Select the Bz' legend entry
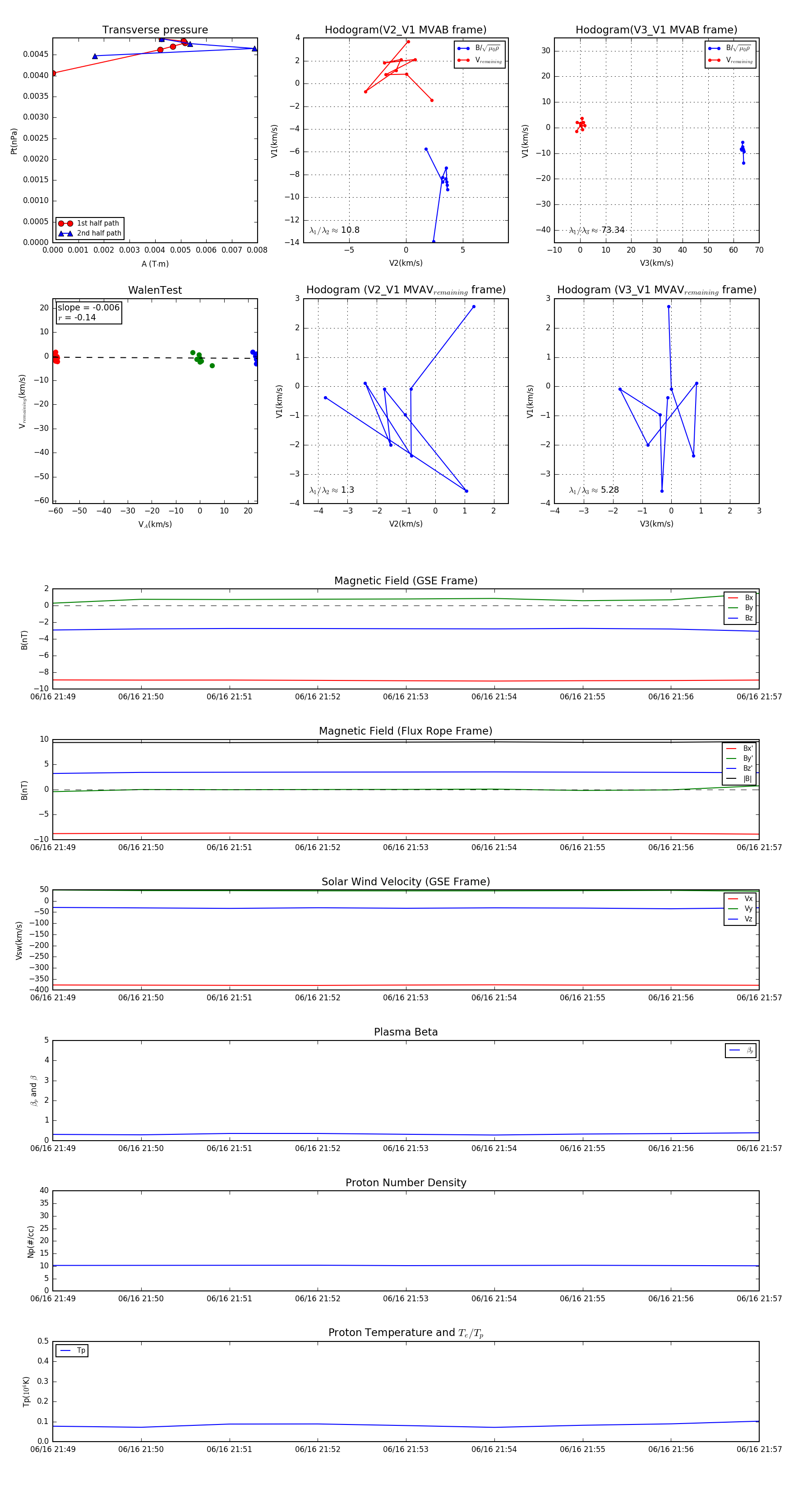Image resolution: width=812 pixels, height=1489 pixels. click(740, 768)
